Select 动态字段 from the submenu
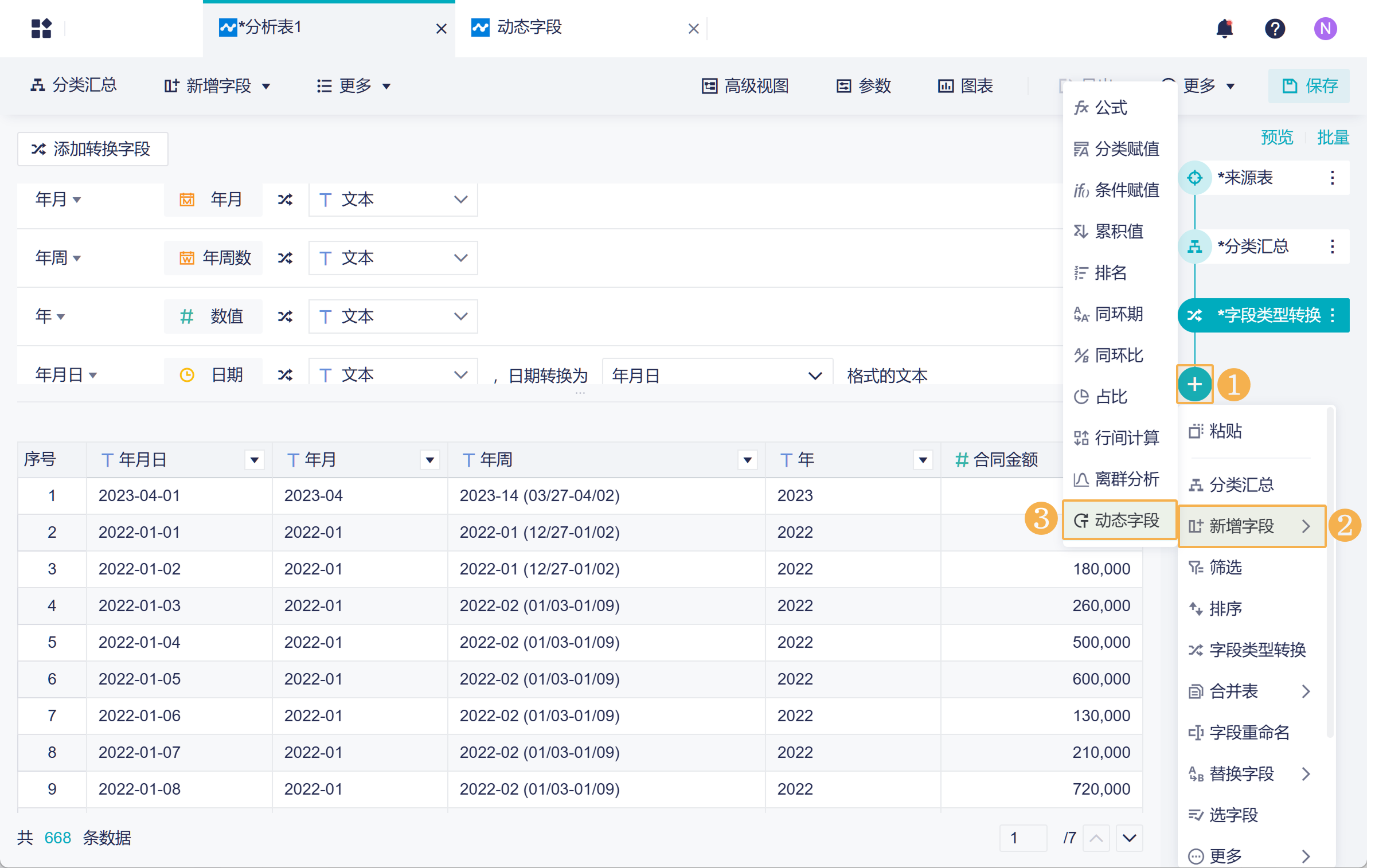The width and height of the screenshot is (1375, 868). click(1119, 521)
